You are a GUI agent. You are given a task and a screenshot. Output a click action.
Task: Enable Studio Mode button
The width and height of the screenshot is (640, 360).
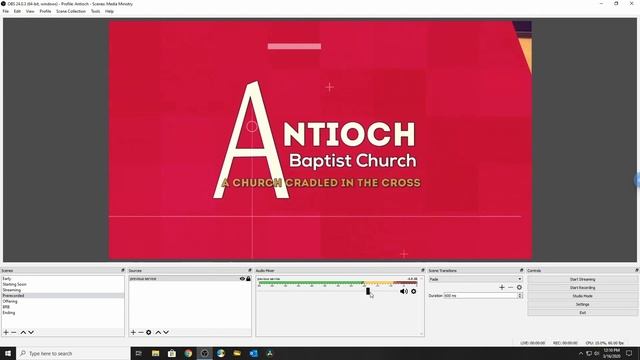tap(582, 296)
